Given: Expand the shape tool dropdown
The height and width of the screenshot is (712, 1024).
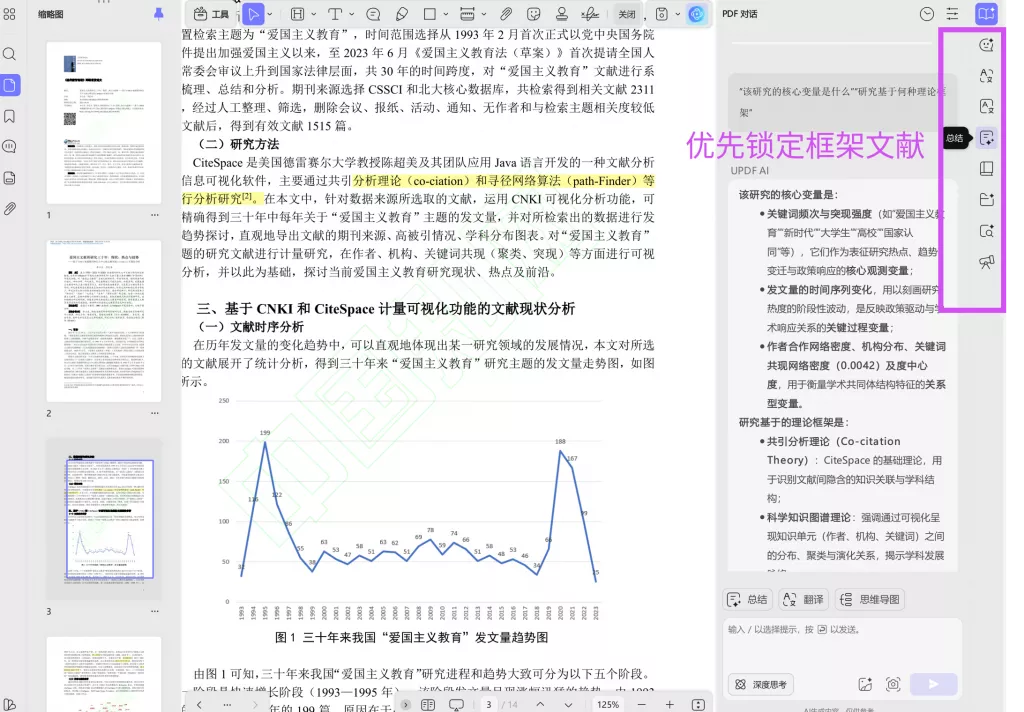Looking at the screenshot, I should click(x=448, y=14).
